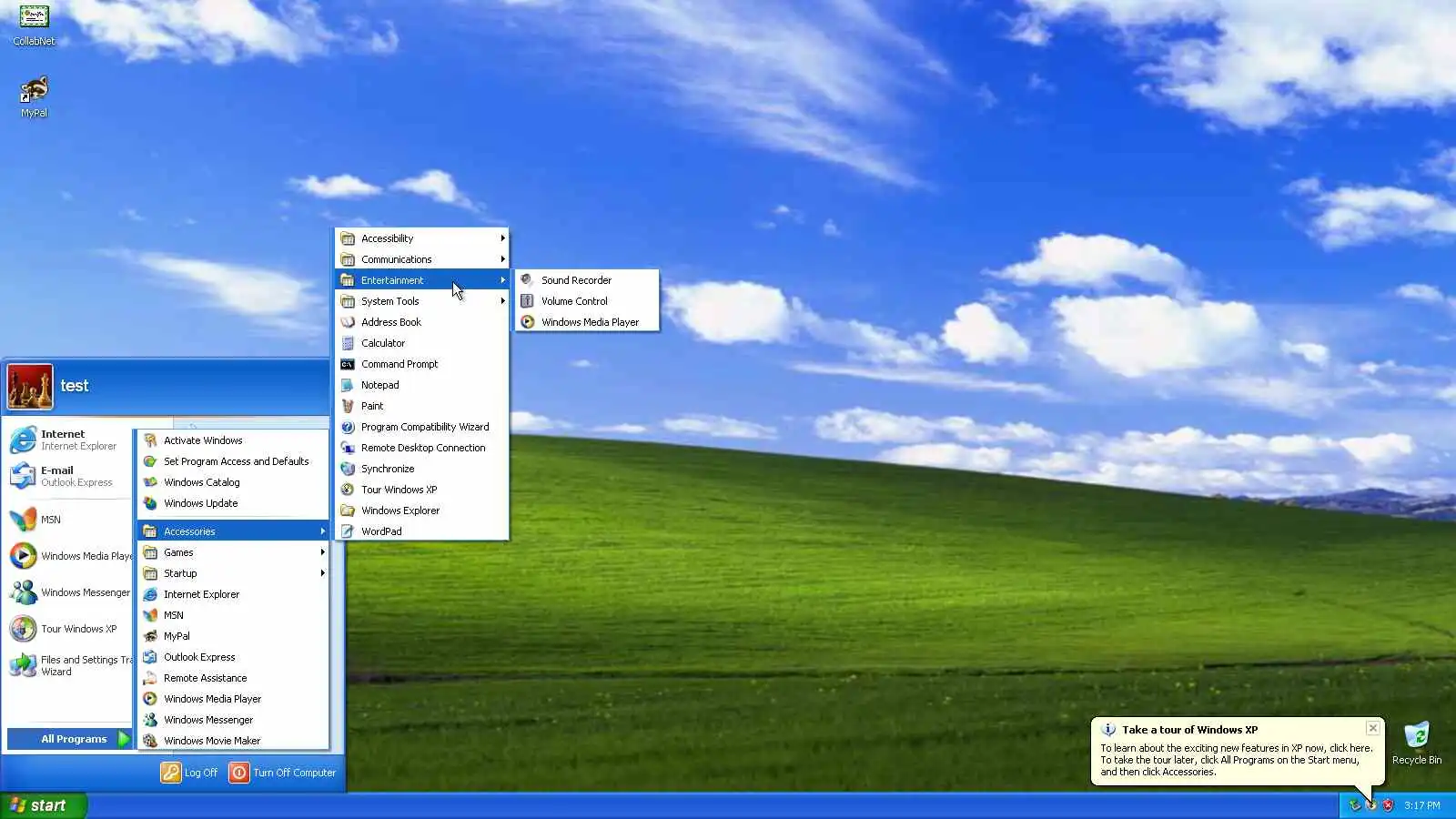Viewport: 1456px width, 819px height.
Task: Expand the Accessibility submenu
Action: pyautogui.click(x=422, y=238)
